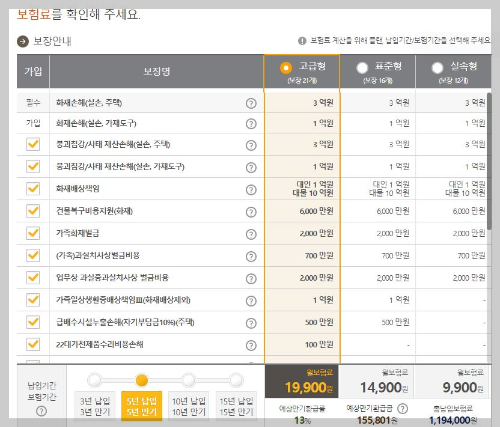Click 고급형 amount for 화재배상책임
Screen dimensions: 500x427
[x=313, y=188]
